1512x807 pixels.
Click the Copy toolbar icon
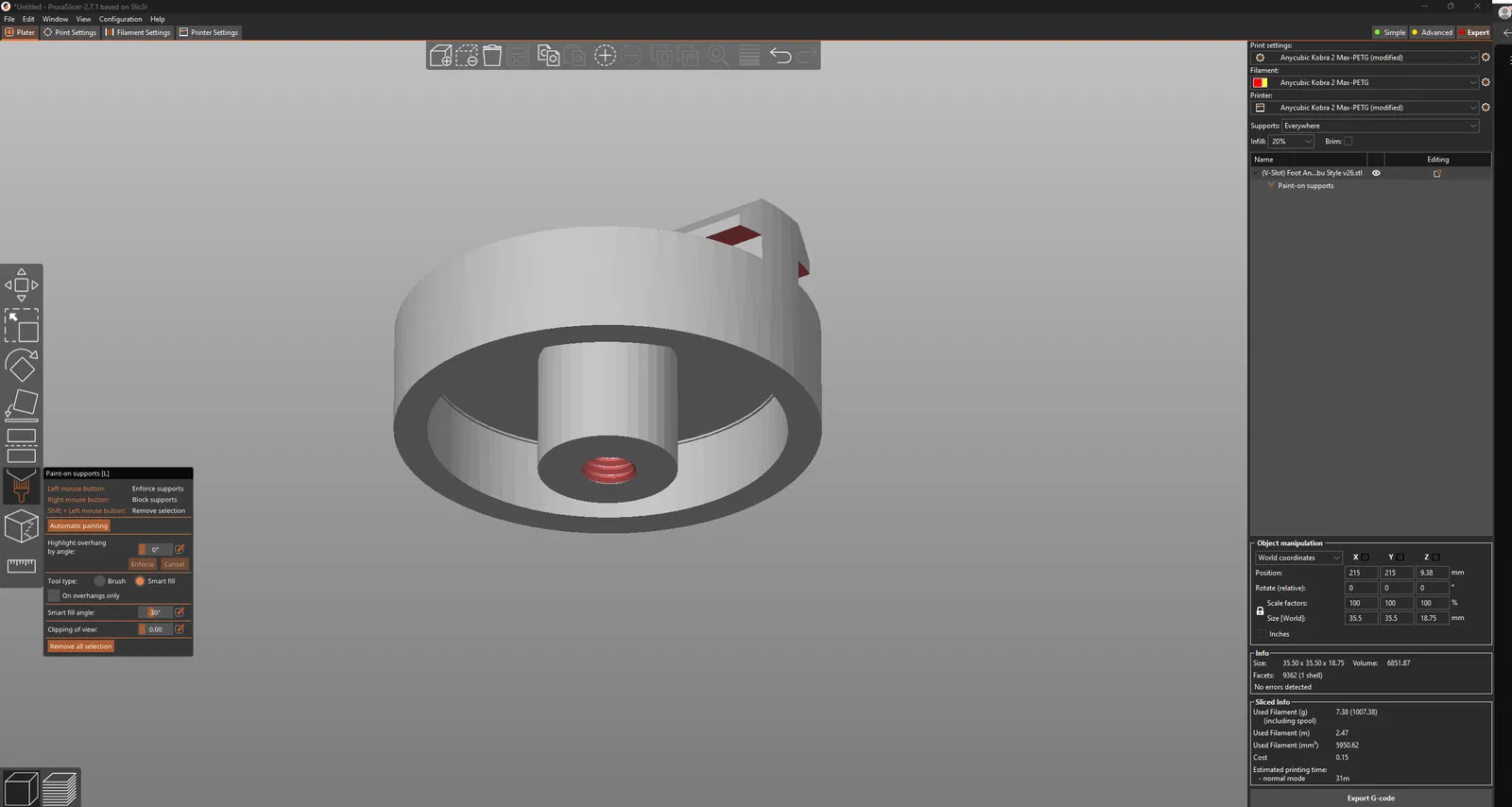pyautogui.click(x=549, y=56)
